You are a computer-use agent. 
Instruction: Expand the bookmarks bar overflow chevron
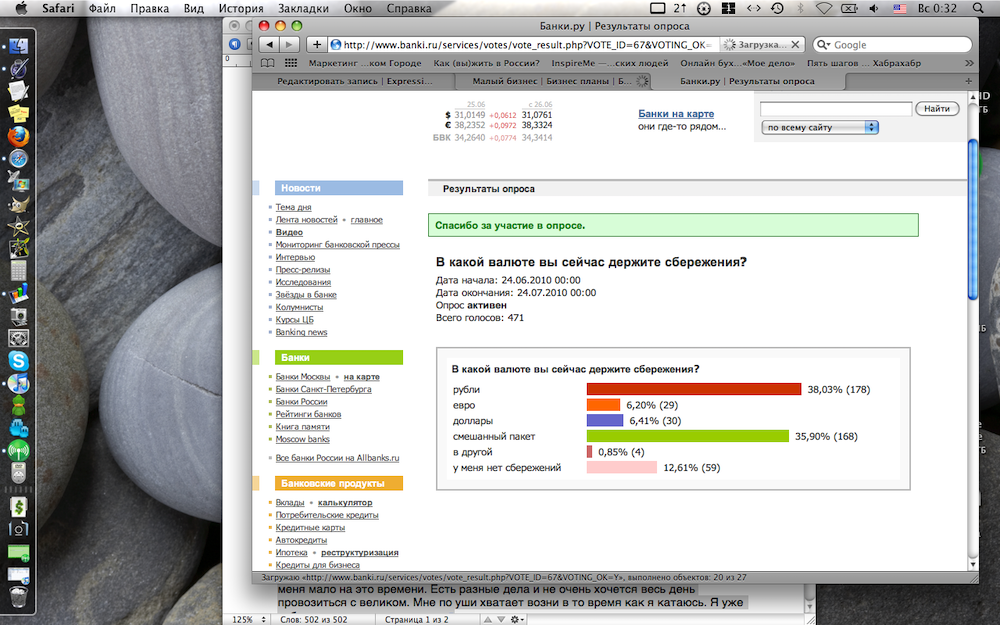[965, 63]
